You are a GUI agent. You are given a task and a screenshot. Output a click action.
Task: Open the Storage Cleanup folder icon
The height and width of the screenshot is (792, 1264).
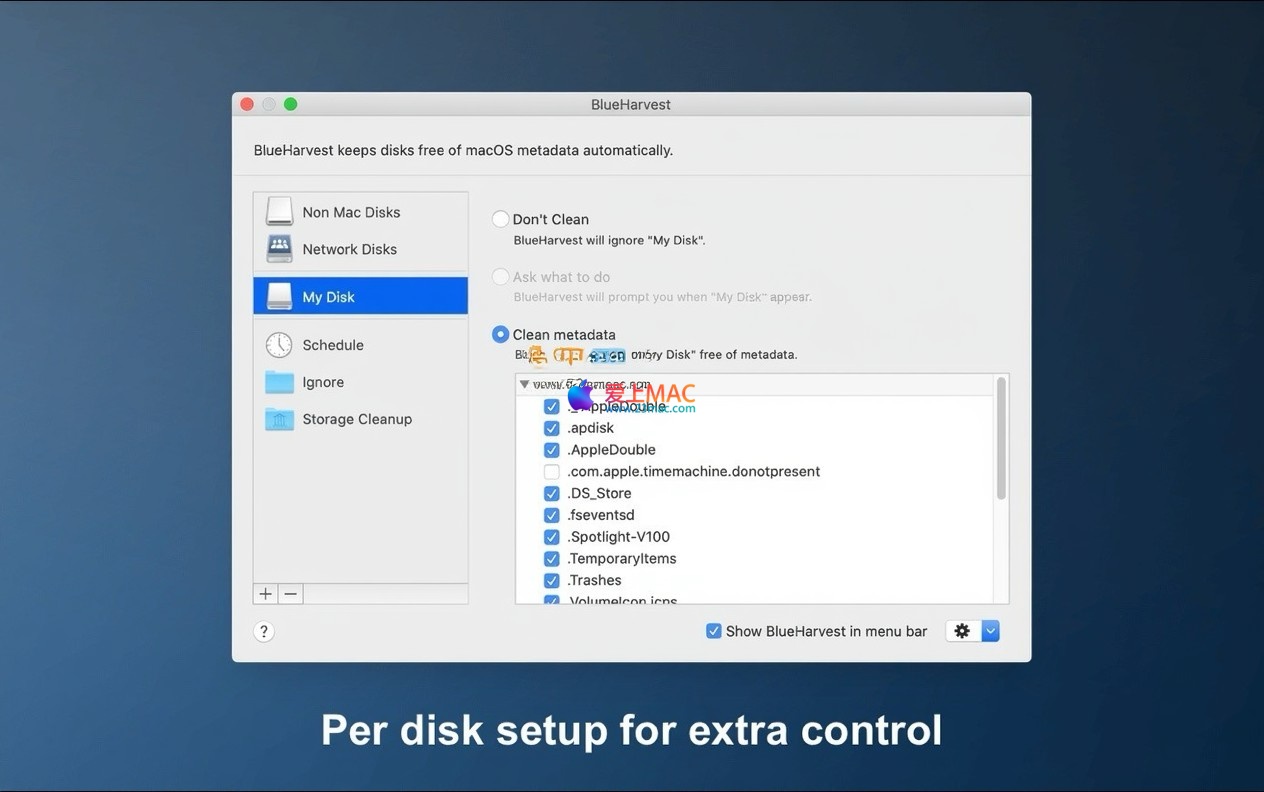279,419
